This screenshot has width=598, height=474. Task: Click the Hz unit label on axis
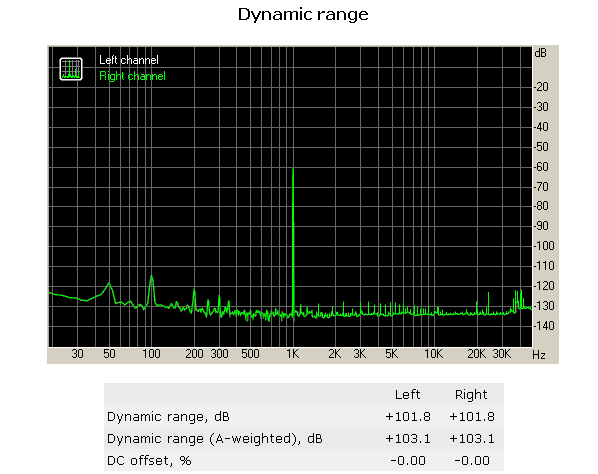point(539,355)
